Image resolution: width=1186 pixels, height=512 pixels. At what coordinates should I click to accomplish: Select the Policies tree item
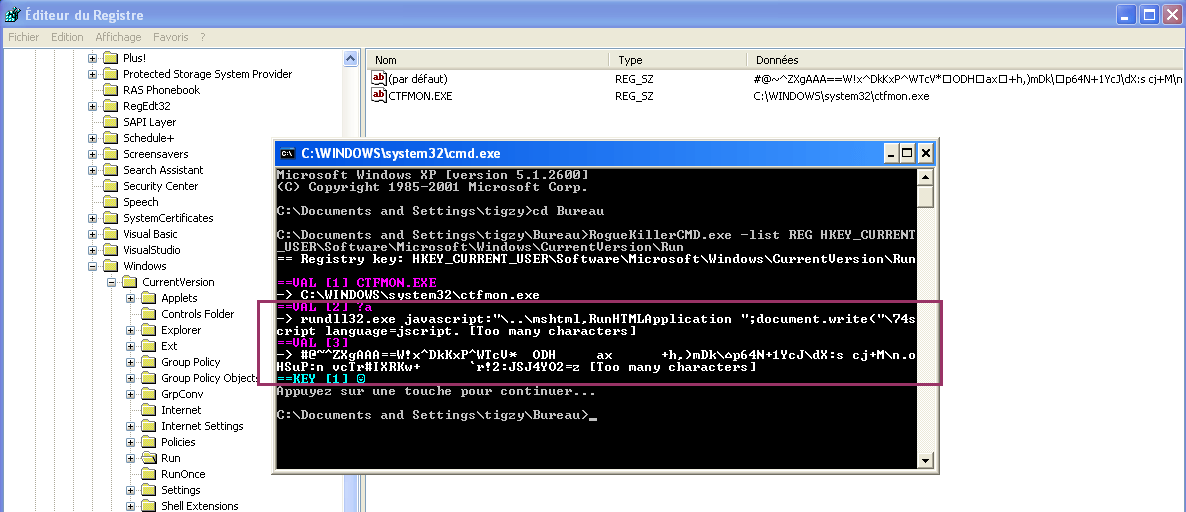[x=178, y=442]
